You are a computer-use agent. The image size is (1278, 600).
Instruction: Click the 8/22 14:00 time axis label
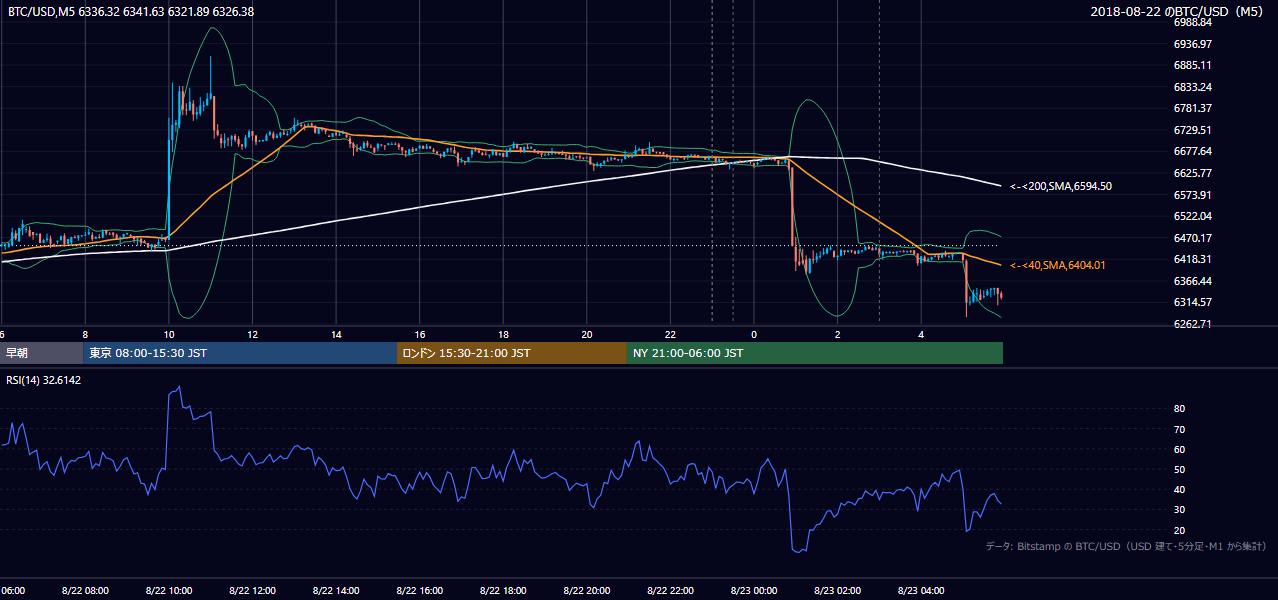click(336, 591)
